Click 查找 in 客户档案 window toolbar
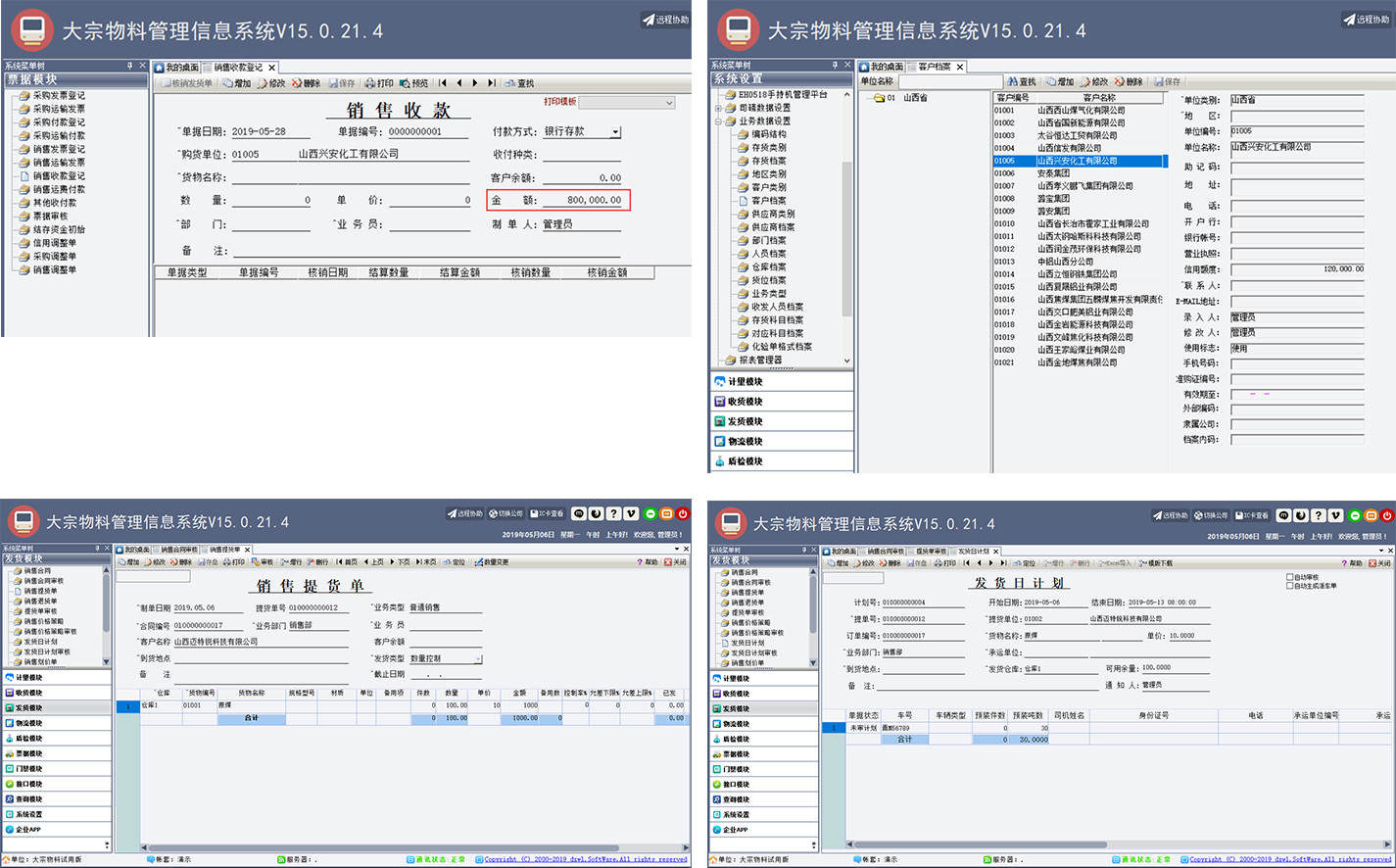Viewport: 1396px width, 868px height. point(1021,81)
